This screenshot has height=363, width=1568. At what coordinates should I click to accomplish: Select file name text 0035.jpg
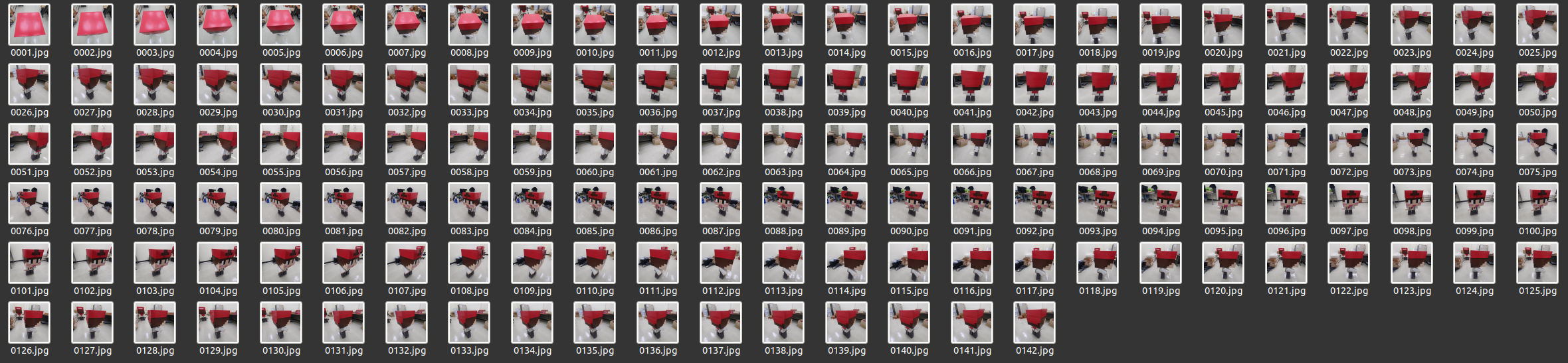click(595, 112)
